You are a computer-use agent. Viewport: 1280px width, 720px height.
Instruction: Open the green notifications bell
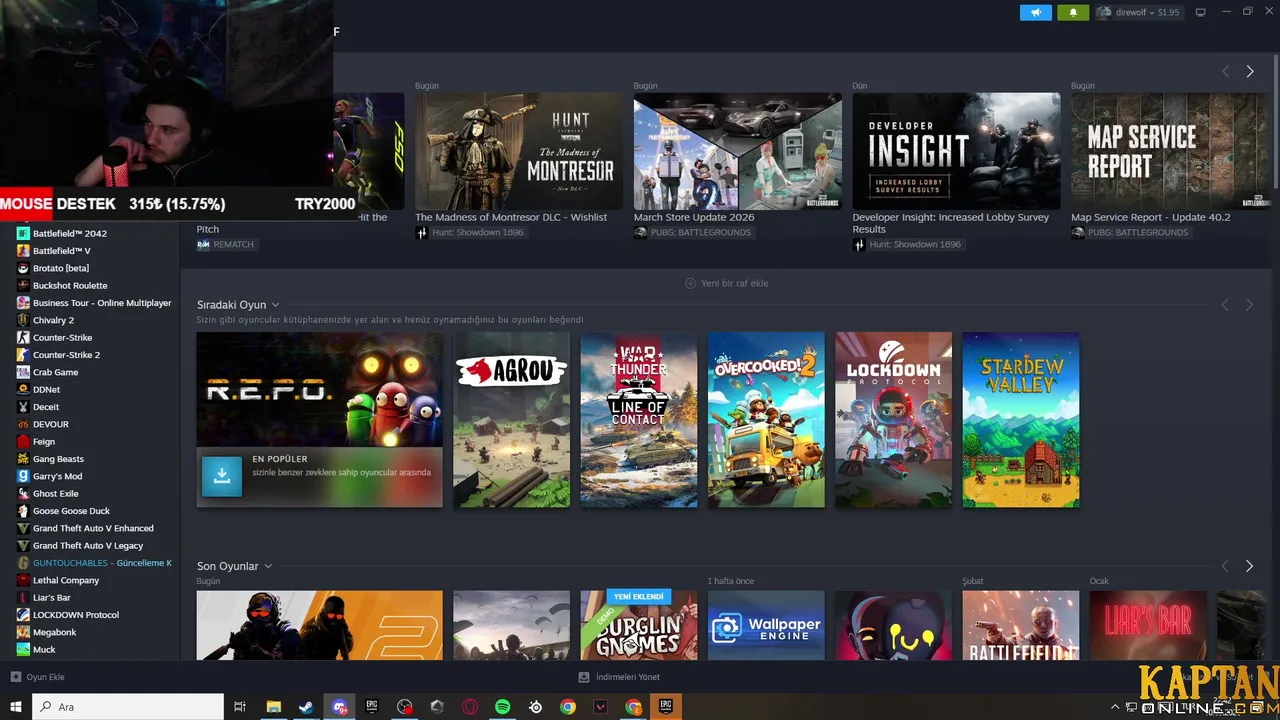click(1073, 12)
